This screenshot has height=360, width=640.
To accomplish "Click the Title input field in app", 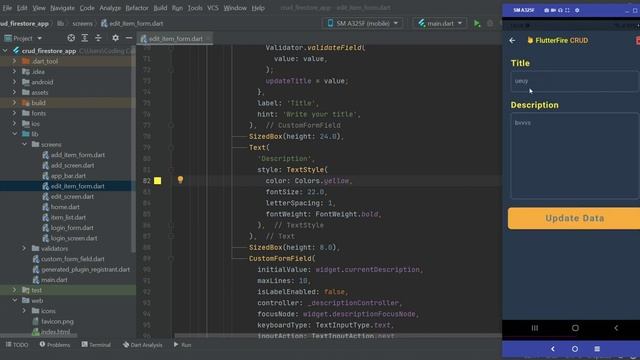I will pyautogui.click(x=575, y=81).
